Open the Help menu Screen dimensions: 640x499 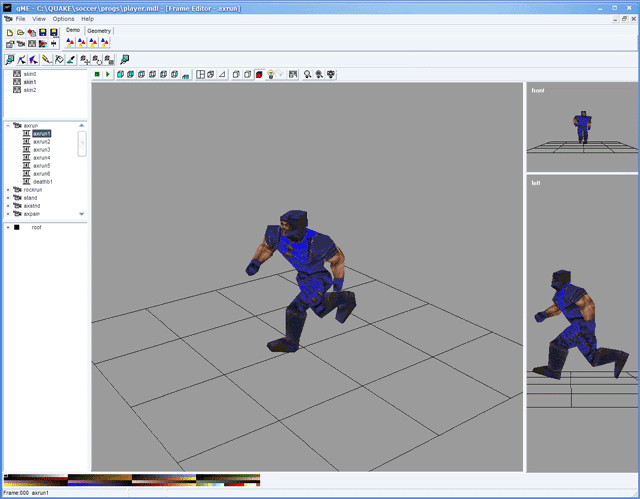point(87,19)
